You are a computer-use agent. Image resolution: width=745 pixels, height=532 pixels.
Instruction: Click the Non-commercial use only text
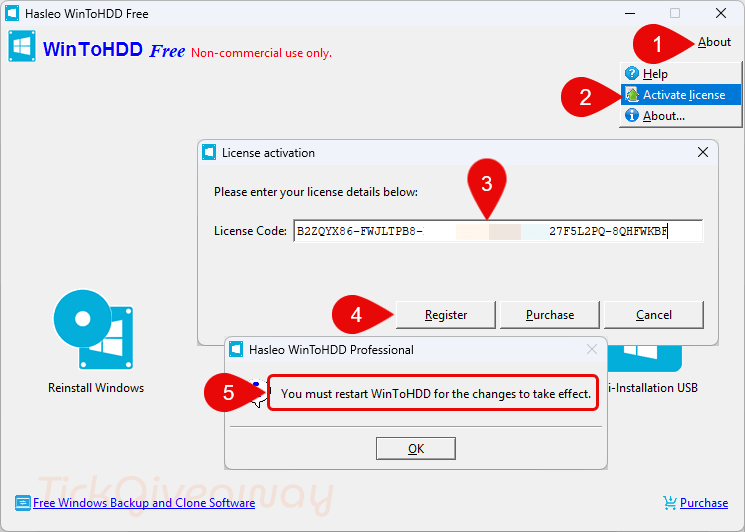[x=261, y=53]
